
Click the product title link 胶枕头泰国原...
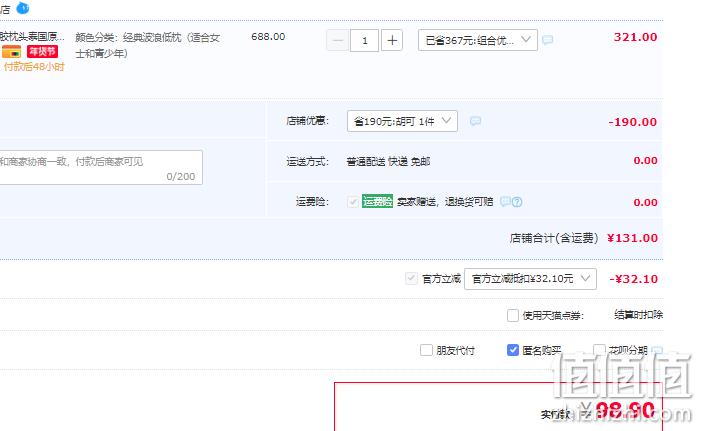[x=32, y=37]
